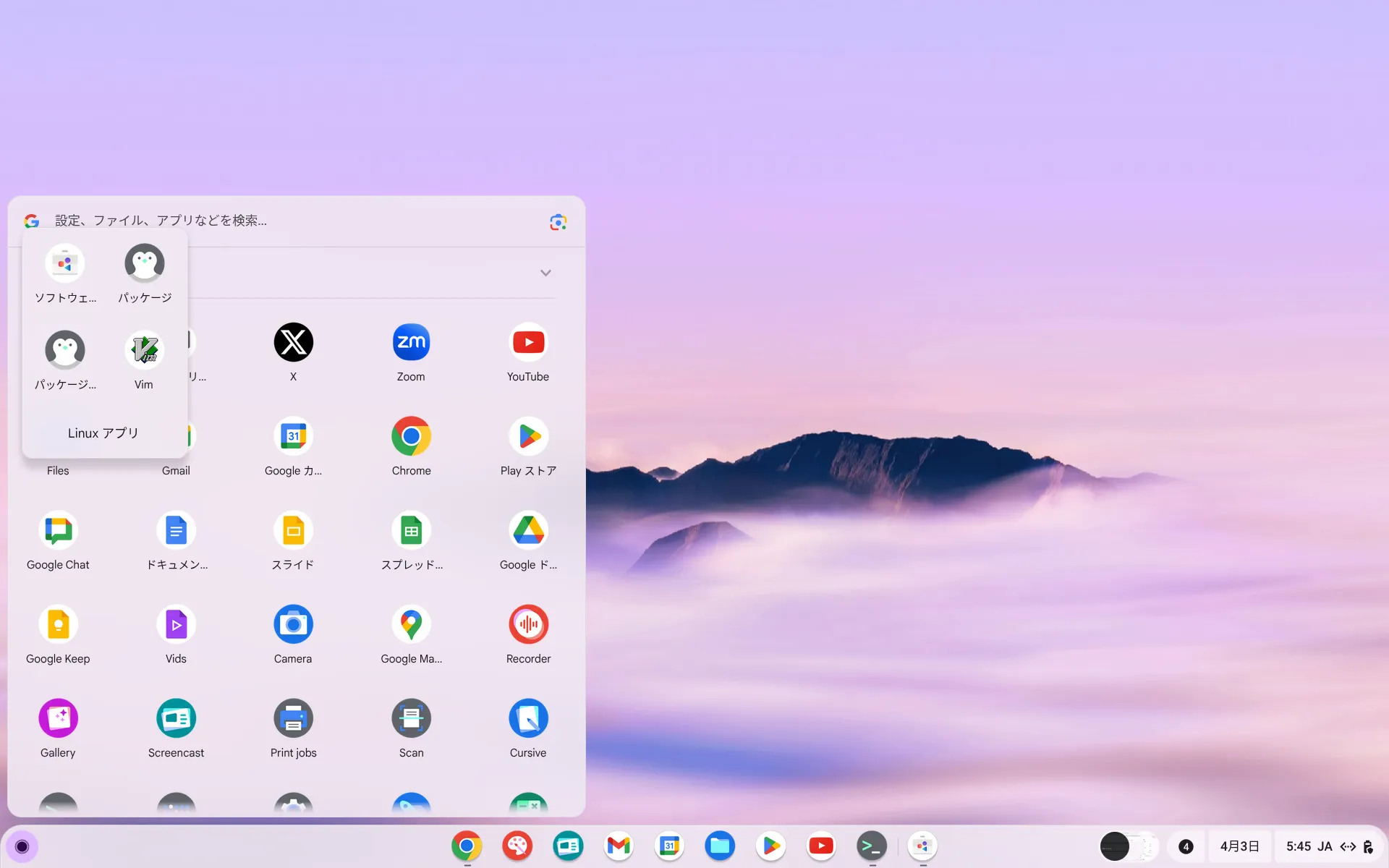The image size is (1389, 868).
Task: Click the JA input method indicator
Action: pyautogui.click(x=1325, y=846)
